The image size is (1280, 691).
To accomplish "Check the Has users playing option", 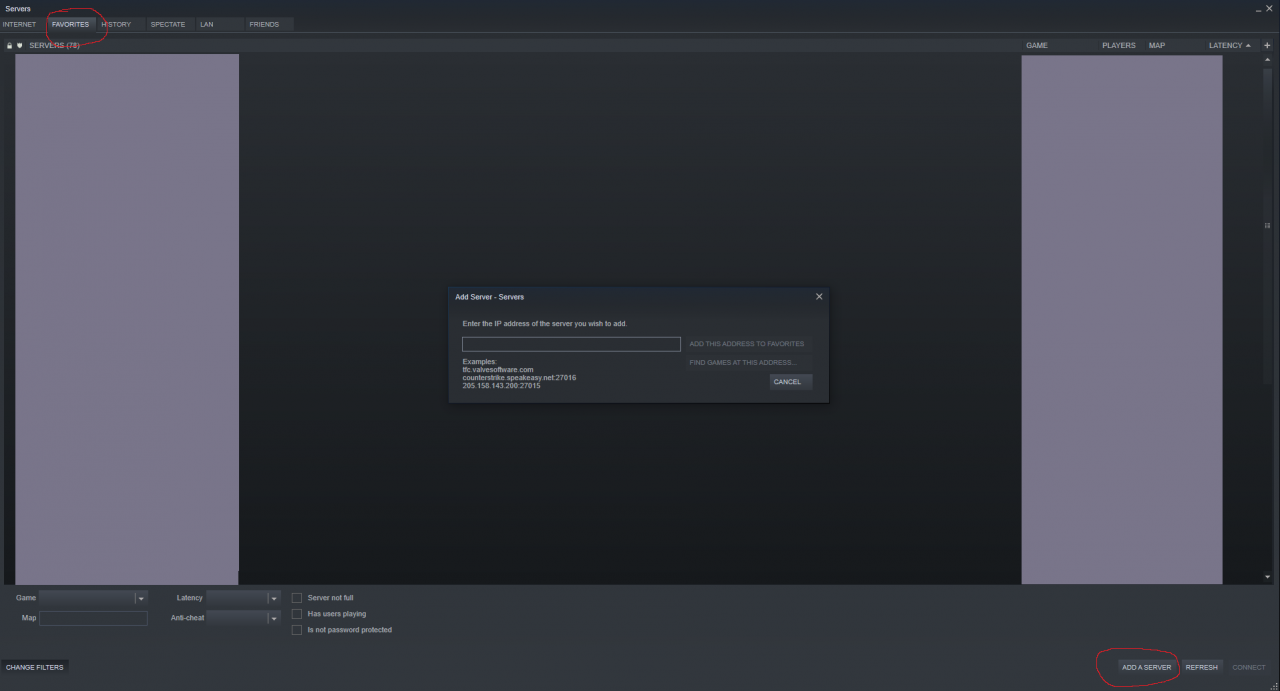I will tap(297, 614).
